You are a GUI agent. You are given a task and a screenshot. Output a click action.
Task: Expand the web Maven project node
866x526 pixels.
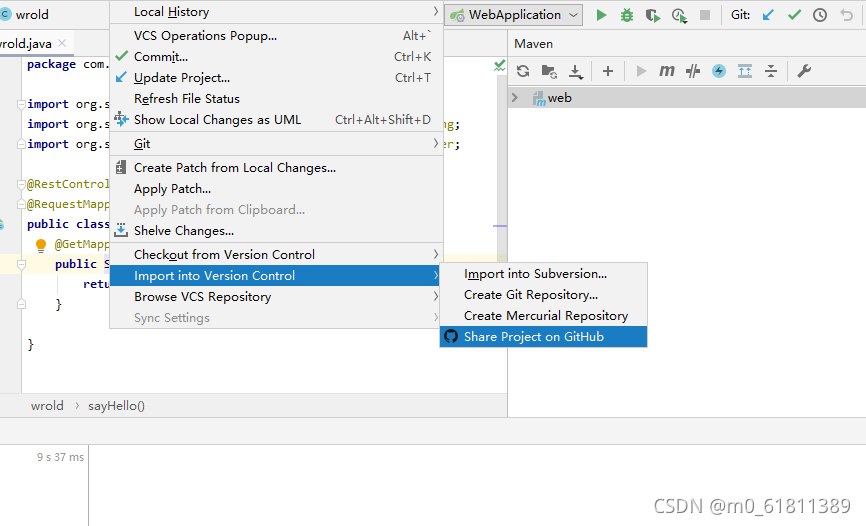tap(515, 98)
